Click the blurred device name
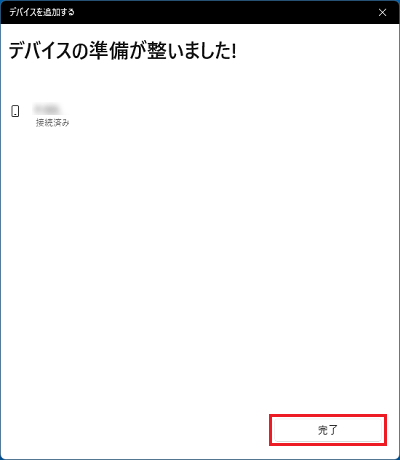The height and width of the screenshot is (460, 400). (47, 109)
